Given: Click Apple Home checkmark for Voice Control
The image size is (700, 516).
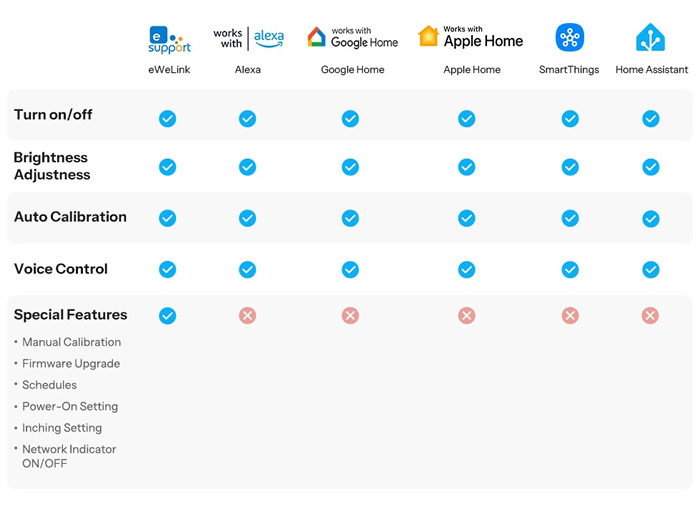Looking at the screenshot, I should [x=466, y=269].
